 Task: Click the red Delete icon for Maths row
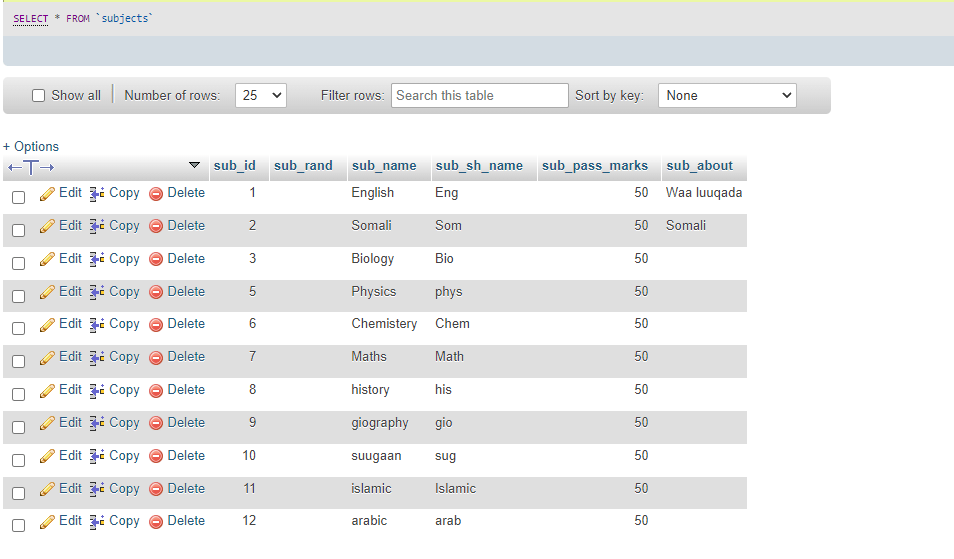pos(156,358)
